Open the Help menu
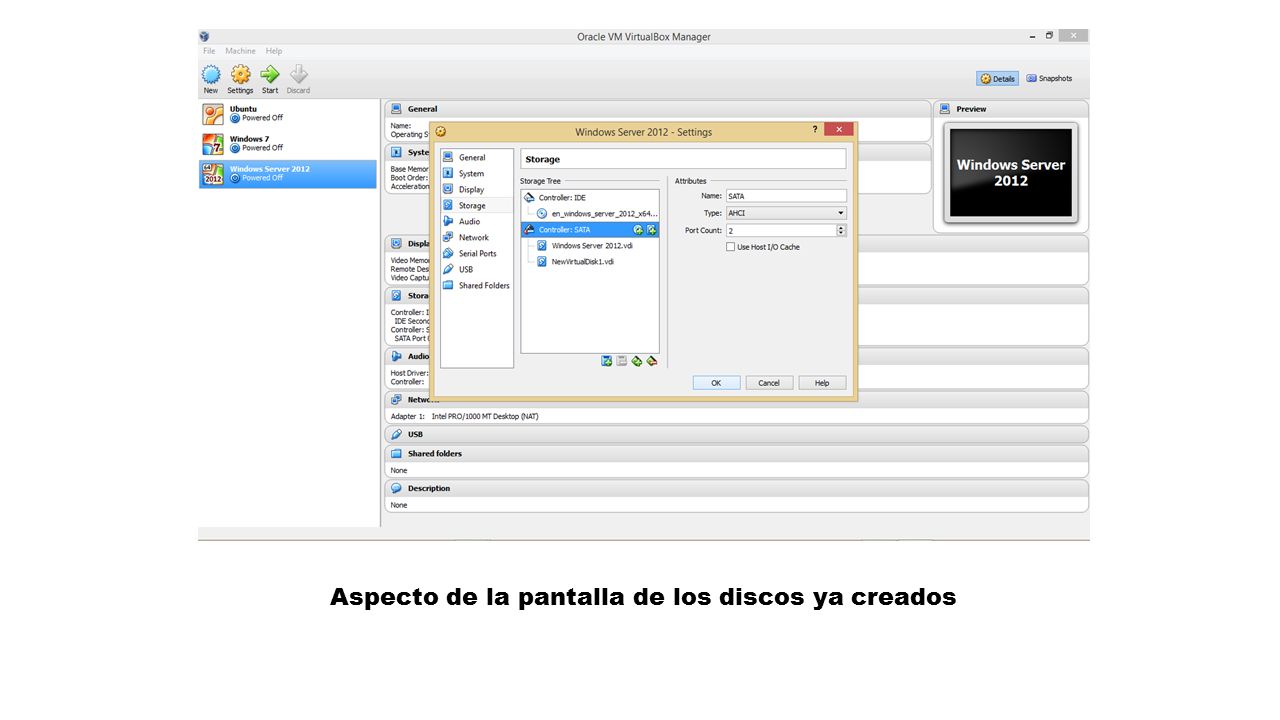 pos(274,51)
